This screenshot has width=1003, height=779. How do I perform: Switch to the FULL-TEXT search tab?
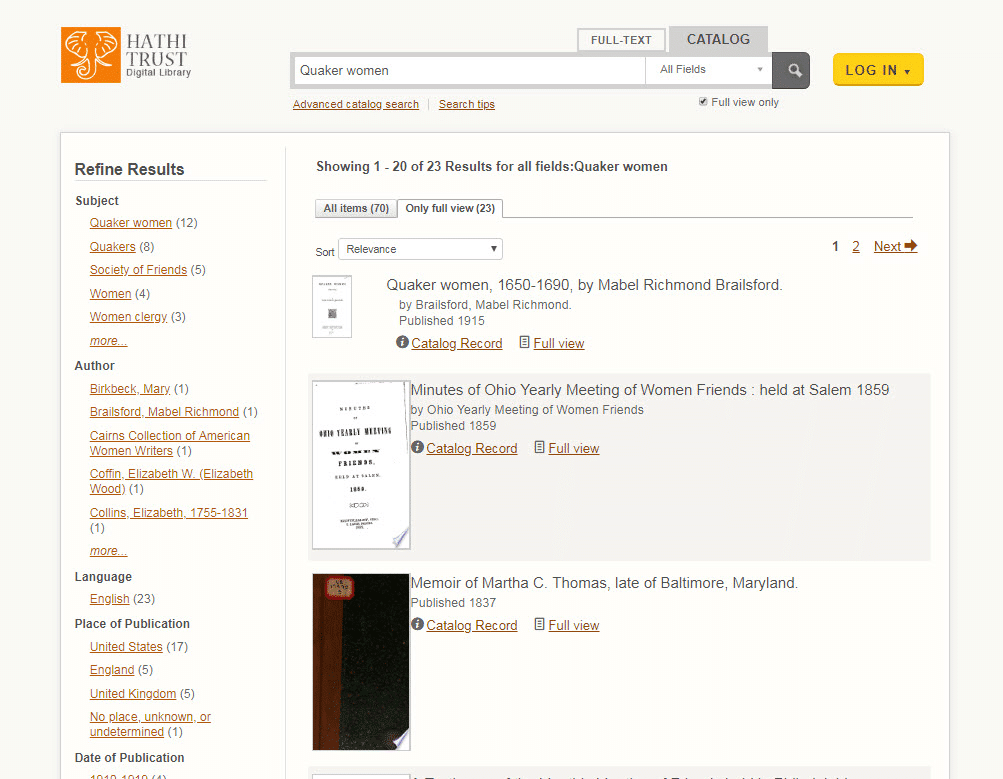coord(620,40)
